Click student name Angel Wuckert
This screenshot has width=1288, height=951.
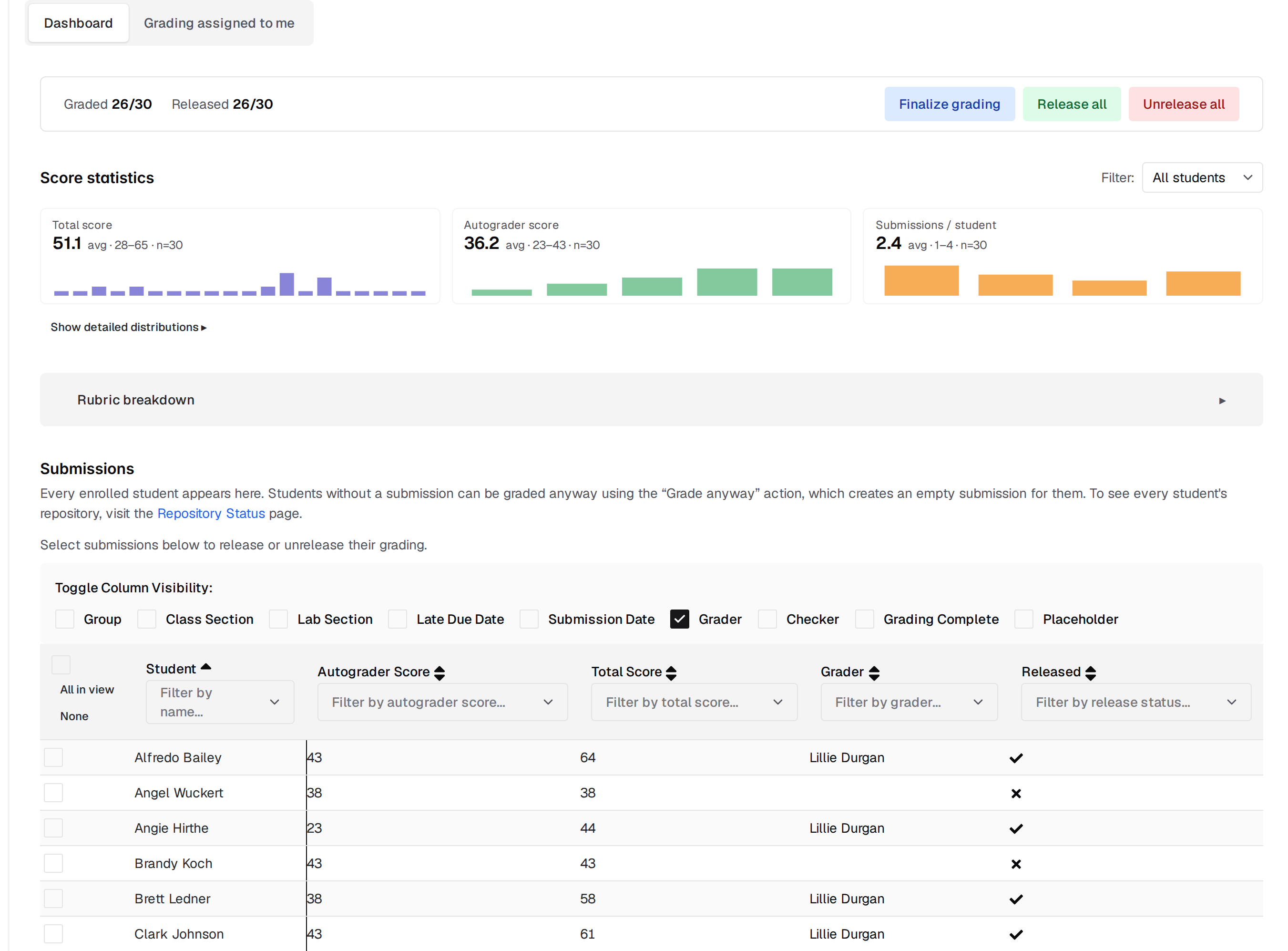[179, 793]
